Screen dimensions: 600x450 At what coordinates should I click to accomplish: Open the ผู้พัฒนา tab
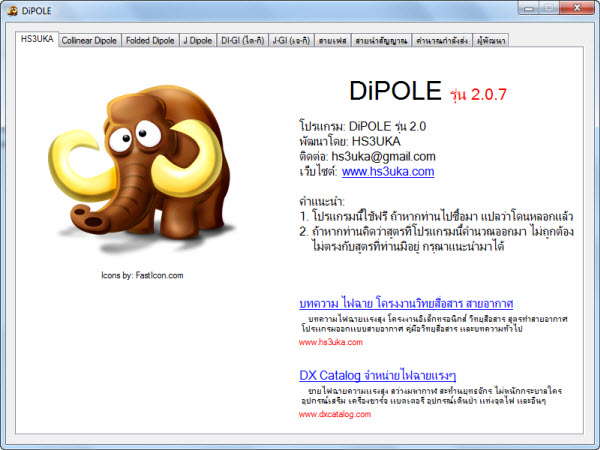(491, 41)
